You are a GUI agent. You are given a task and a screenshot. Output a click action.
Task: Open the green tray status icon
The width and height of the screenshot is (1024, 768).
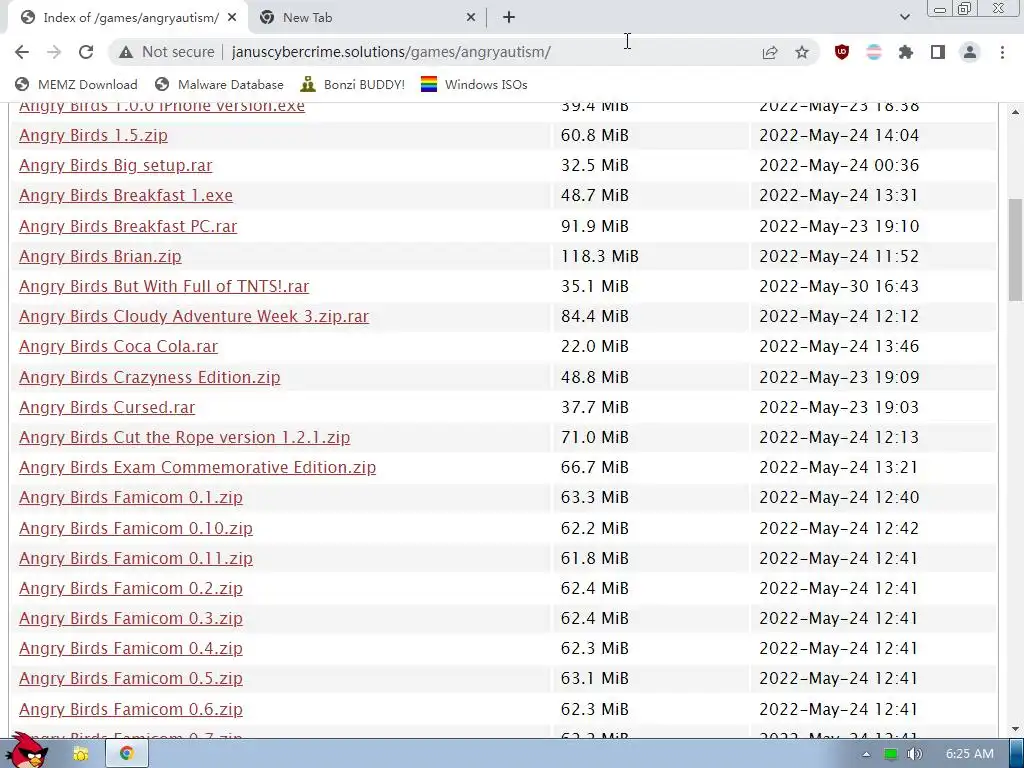pos(890,754)
